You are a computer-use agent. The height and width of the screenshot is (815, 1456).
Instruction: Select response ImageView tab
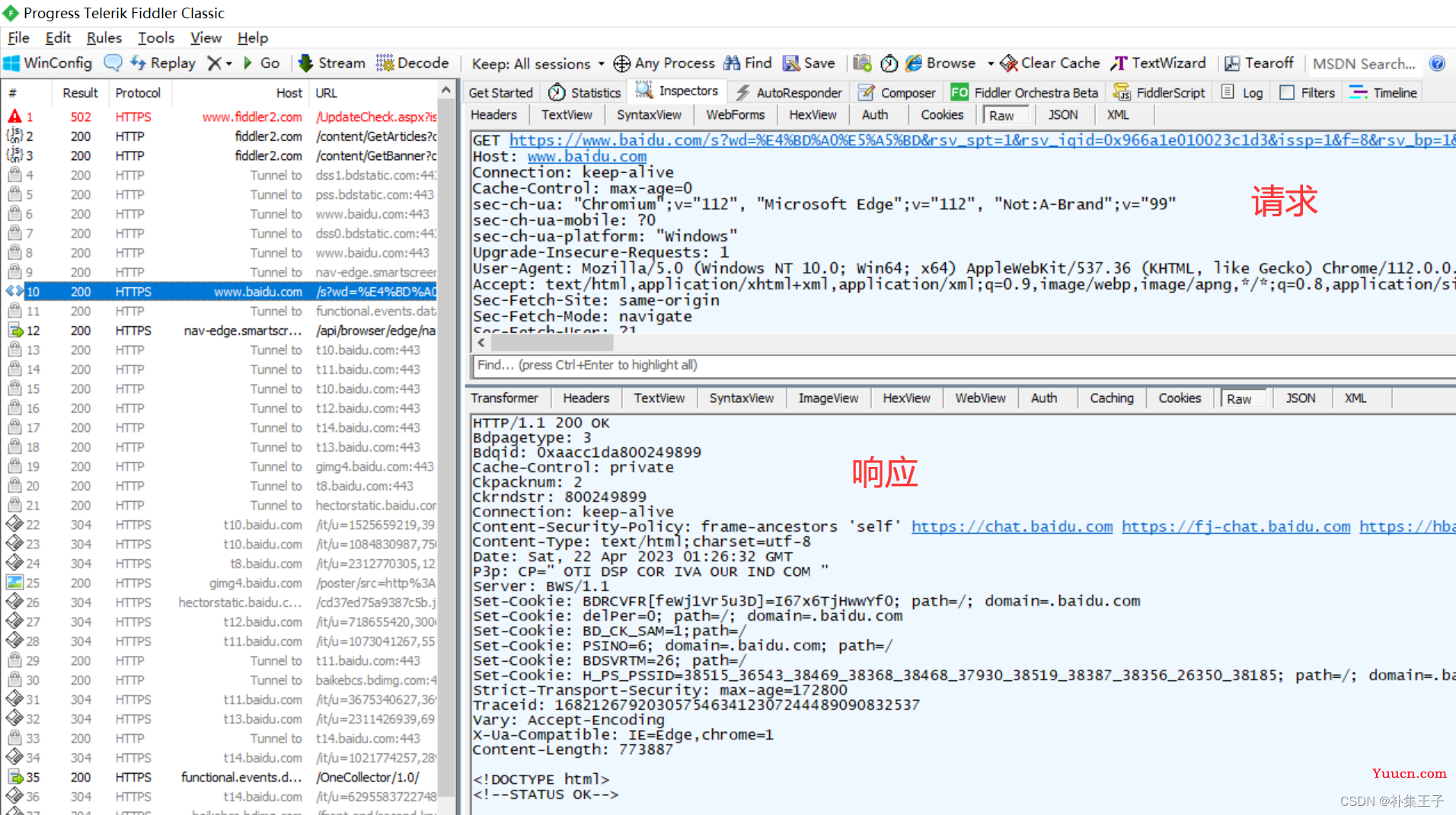point(828,398)
